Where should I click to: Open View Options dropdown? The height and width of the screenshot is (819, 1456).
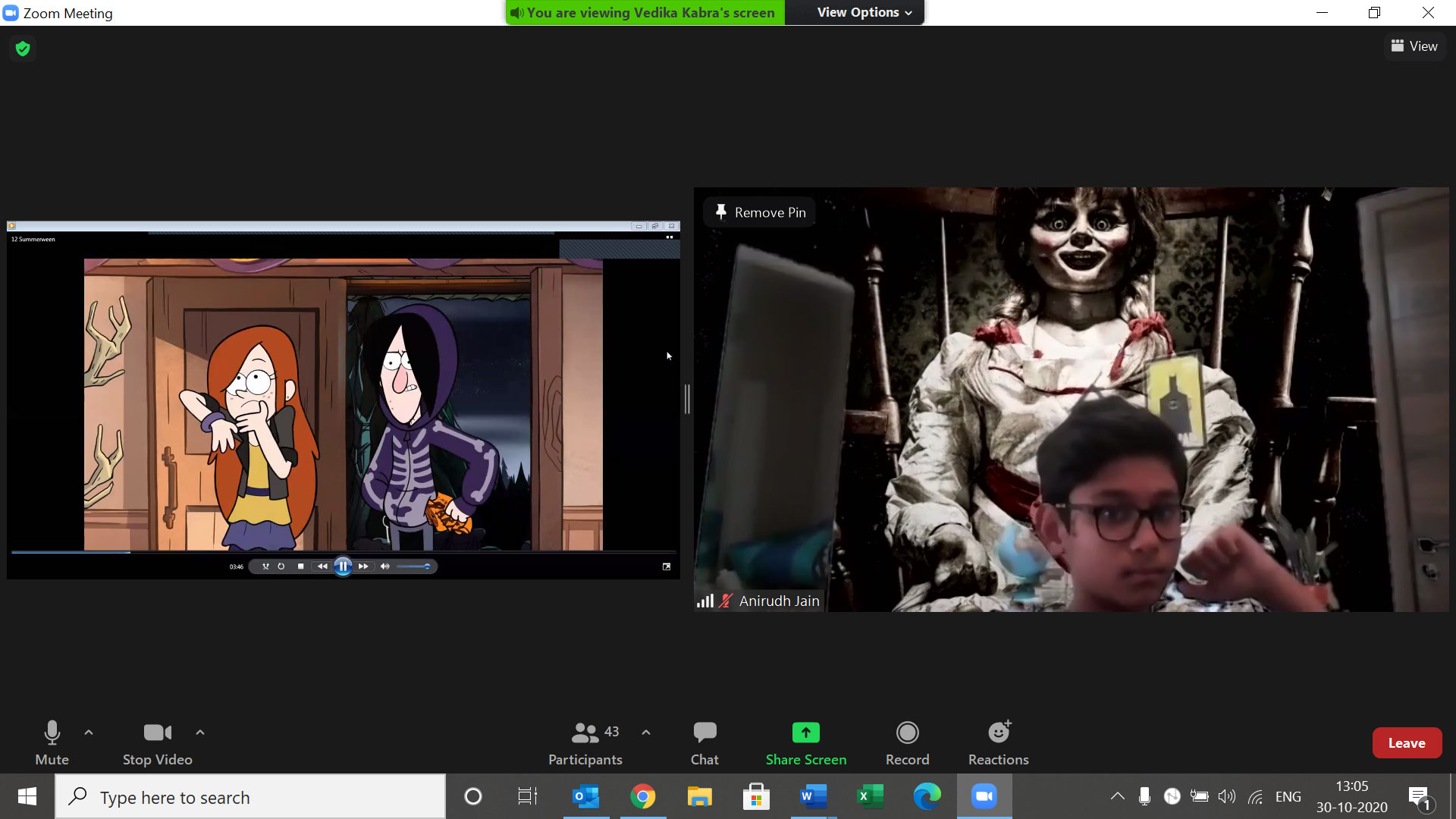pos(864,12)
